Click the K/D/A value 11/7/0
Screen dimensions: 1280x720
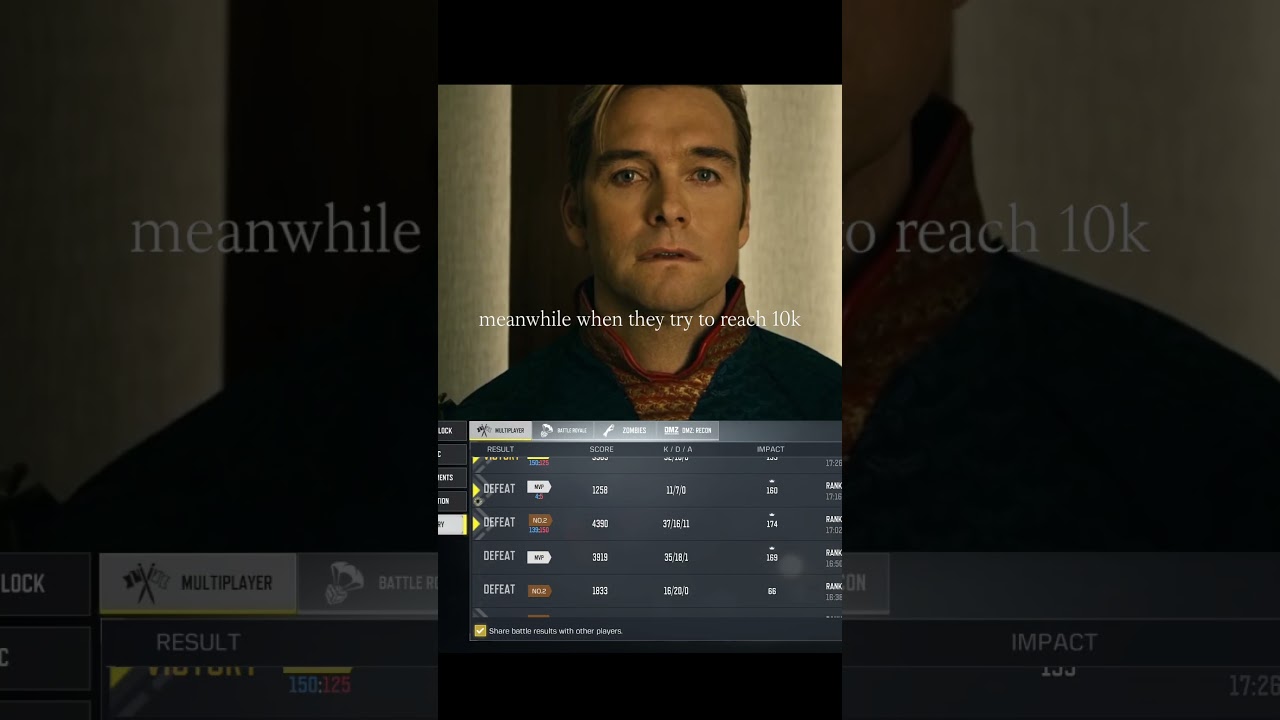pyautogui.click(x=677, y=491)
